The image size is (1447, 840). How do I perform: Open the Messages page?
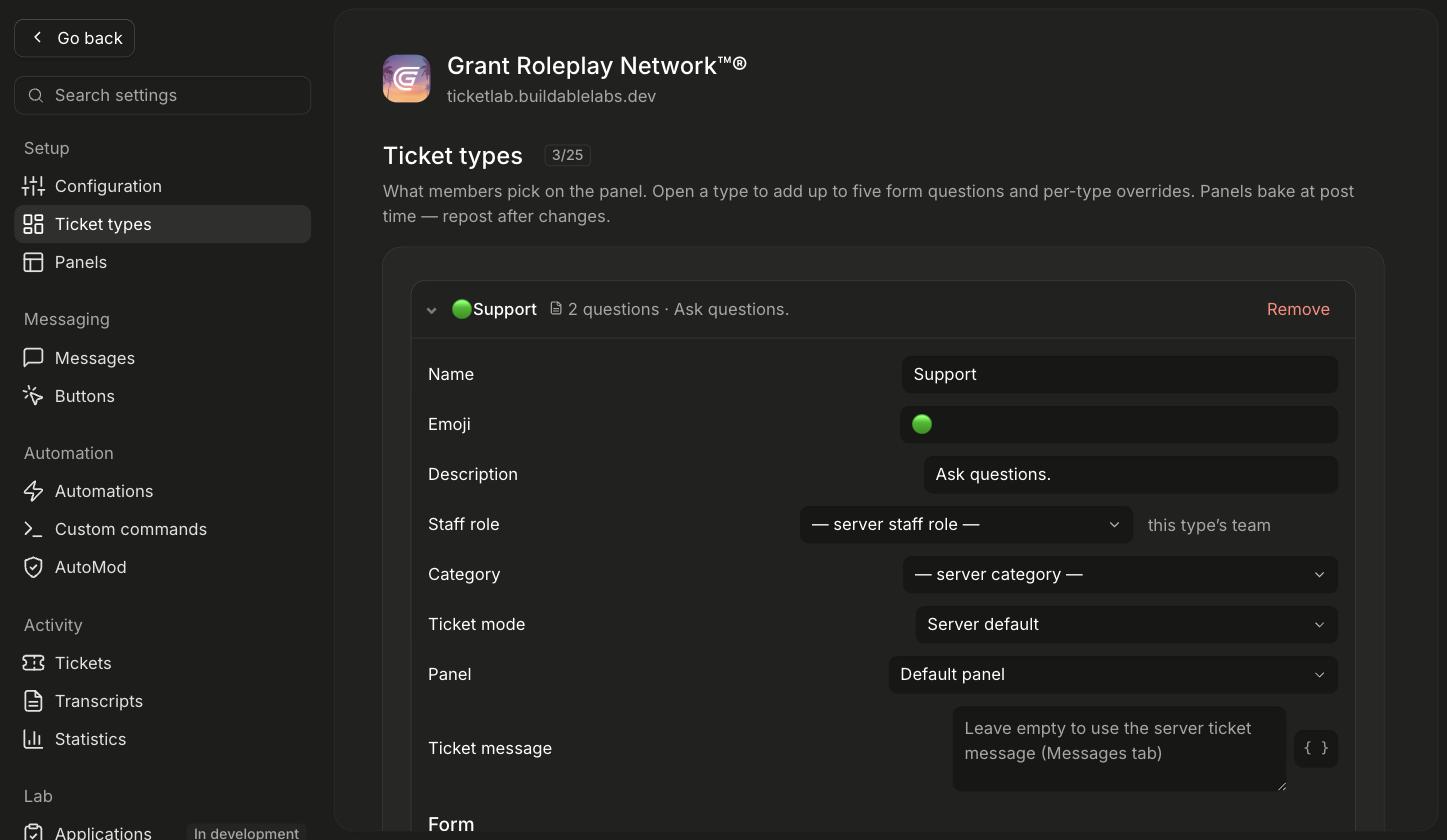pos(162,358)
